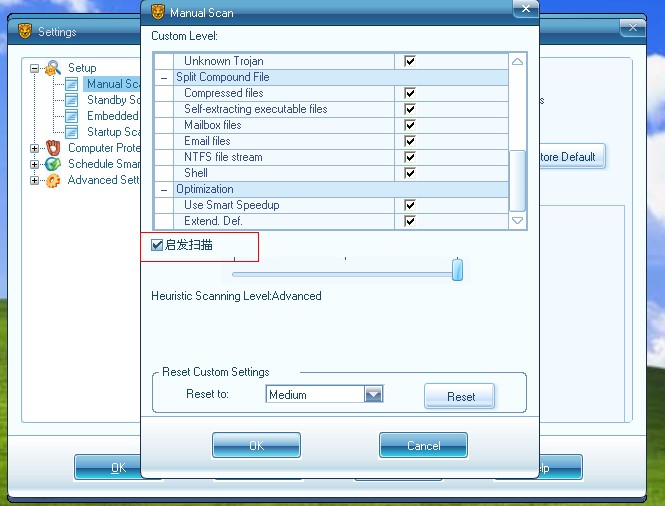Click the heuristic slider track middle
Viewport: 665px width, 506px height.
pyautogui.click(x=345, y=274)
